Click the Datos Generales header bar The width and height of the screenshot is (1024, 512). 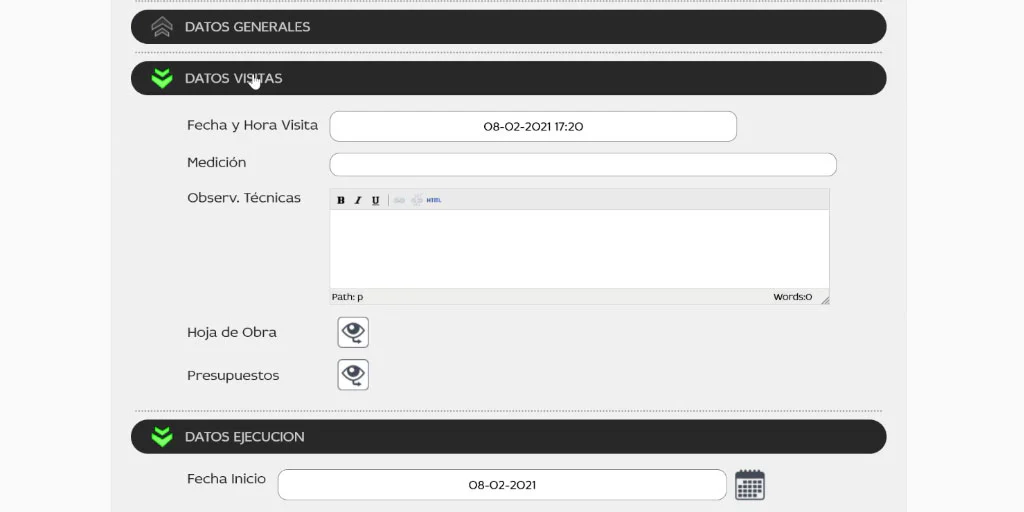click(509, 27)
